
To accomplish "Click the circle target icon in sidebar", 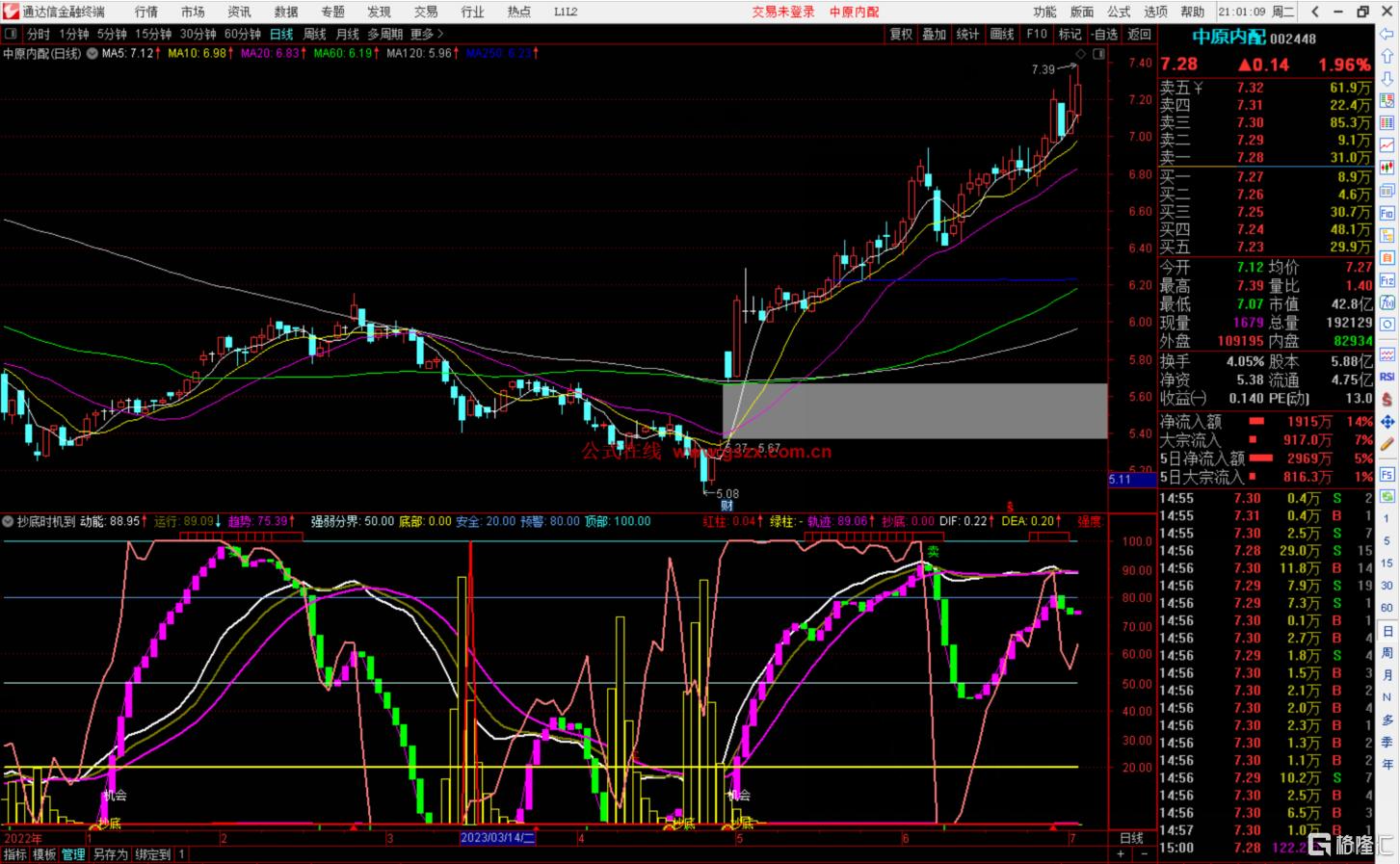I will tap(1387, 324).
